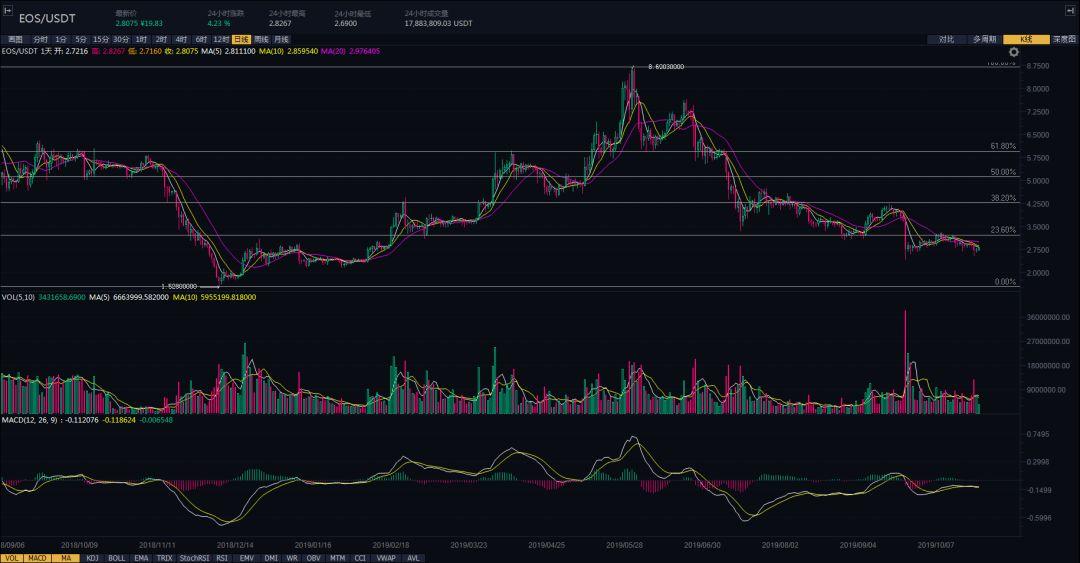The height and width of the screenshot is (563, 1080).
Task: Select the 5分 interval
Action: coord(81,39)
